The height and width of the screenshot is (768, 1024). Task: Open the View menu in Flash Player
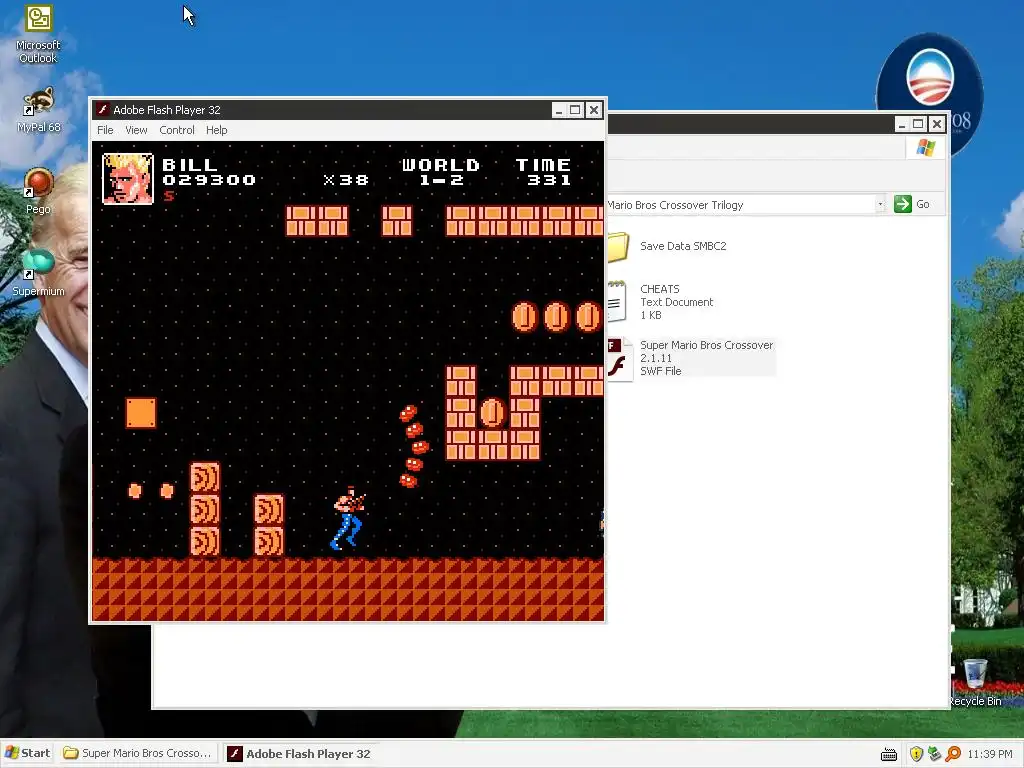click(x=136, y=130)
